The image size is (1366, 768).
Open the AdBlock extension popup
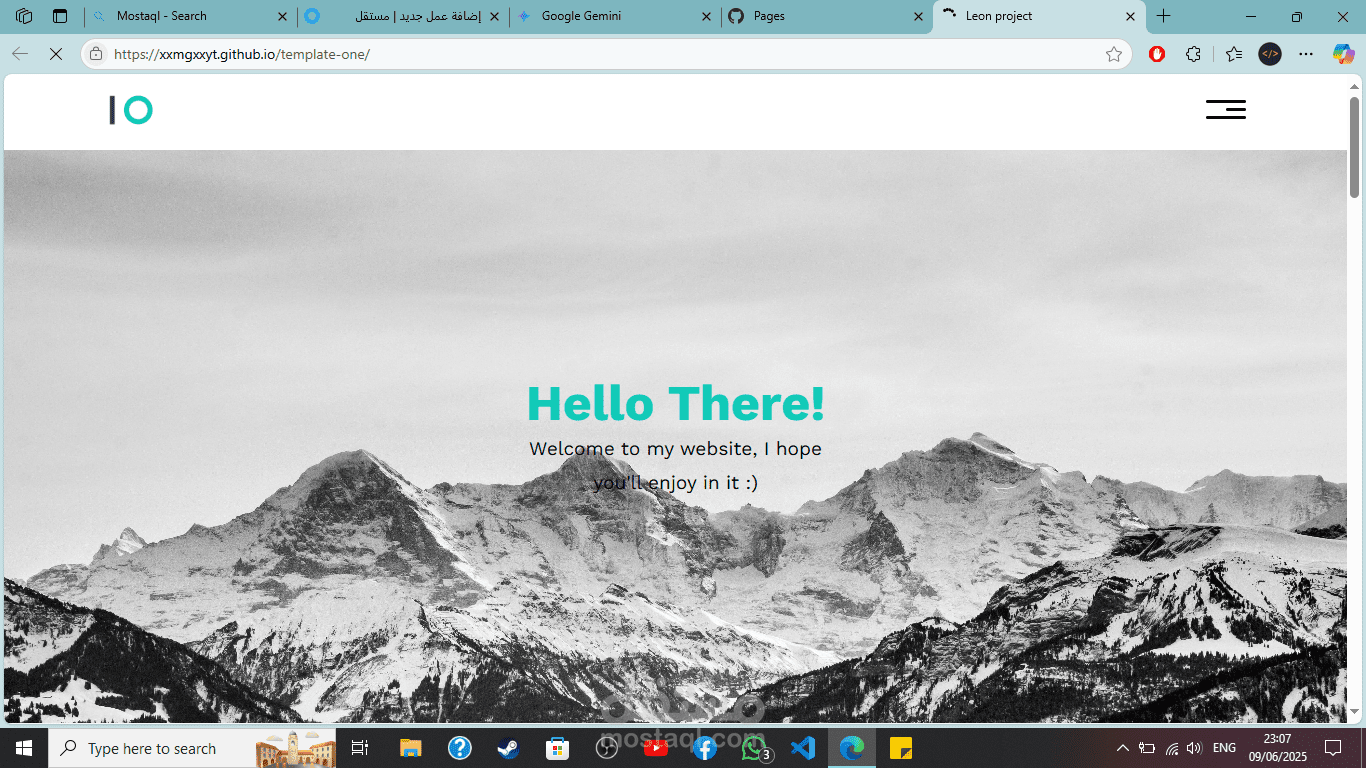(x=1156, y=54)
